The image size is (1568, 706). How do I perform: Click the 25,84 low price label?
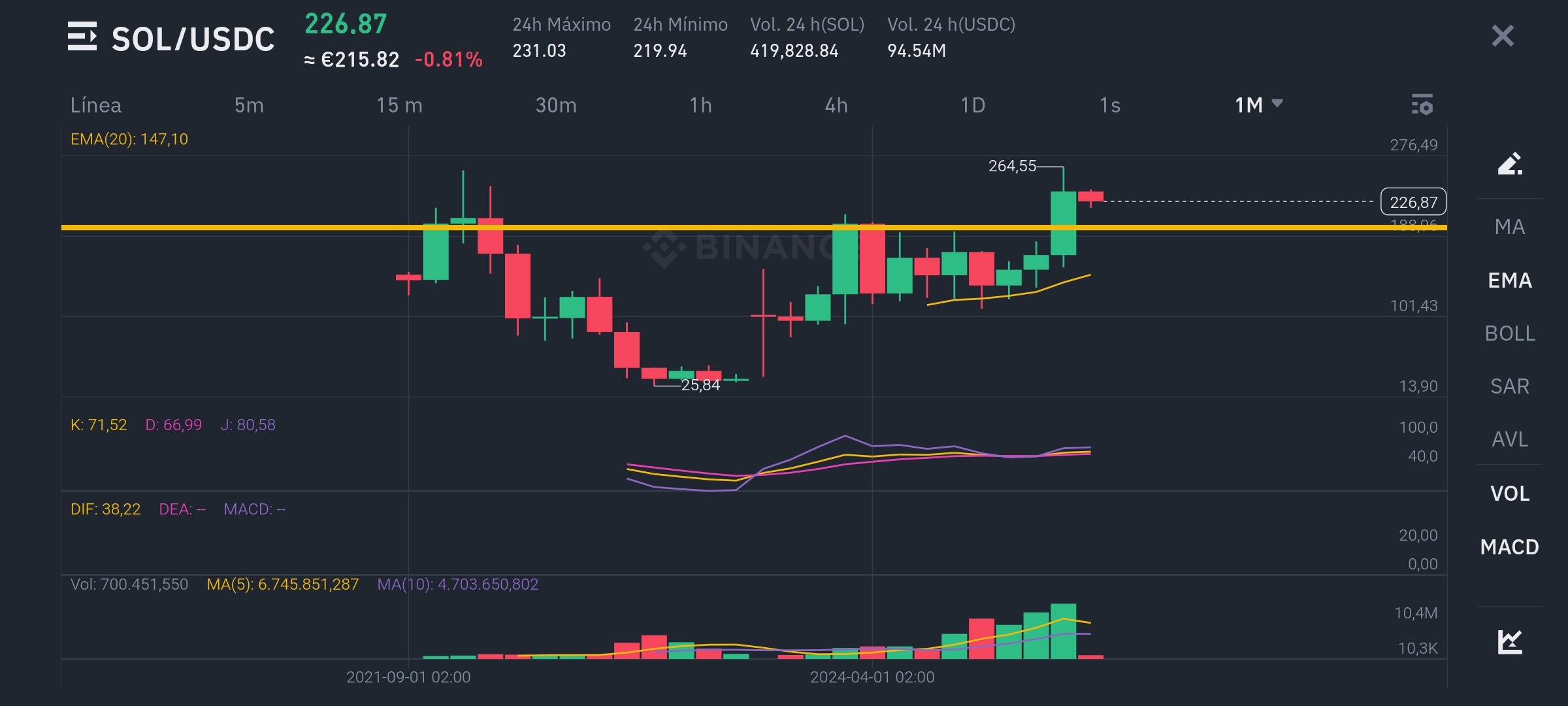tap(700, 385)
